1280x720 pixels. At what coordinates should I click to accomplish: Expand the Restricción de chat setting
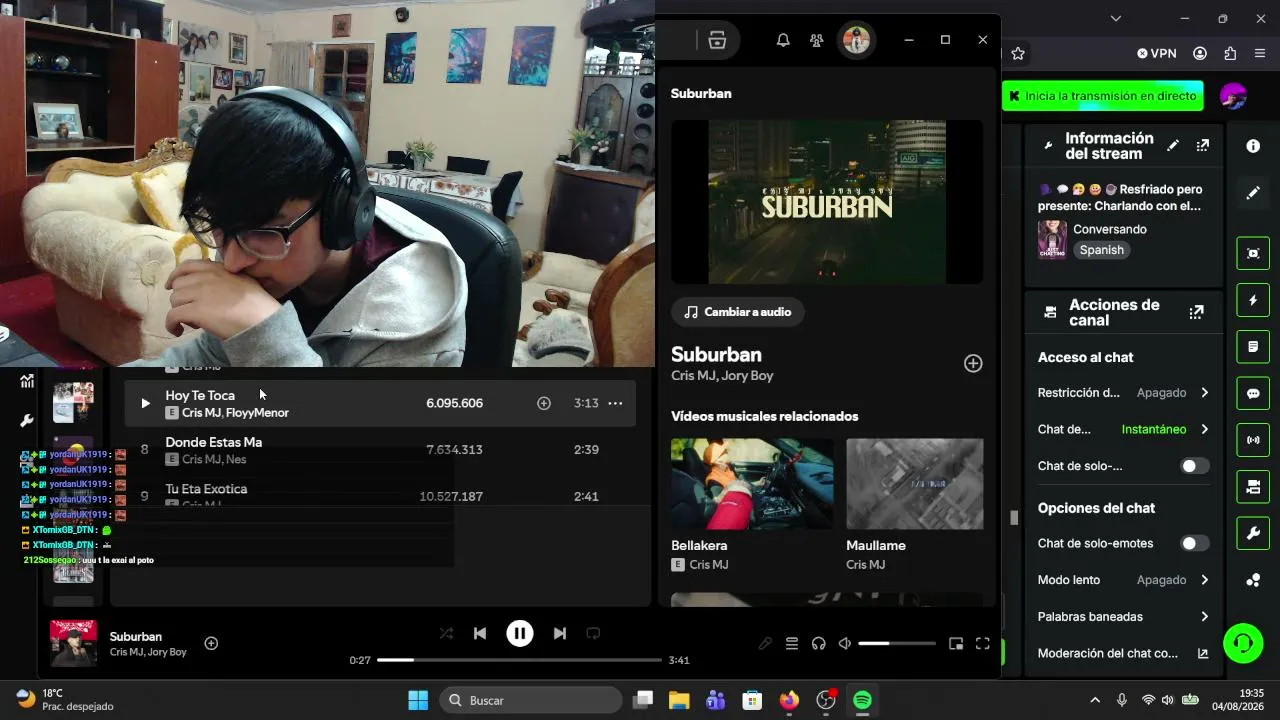pyautogui.click(x=1123, y=393)
